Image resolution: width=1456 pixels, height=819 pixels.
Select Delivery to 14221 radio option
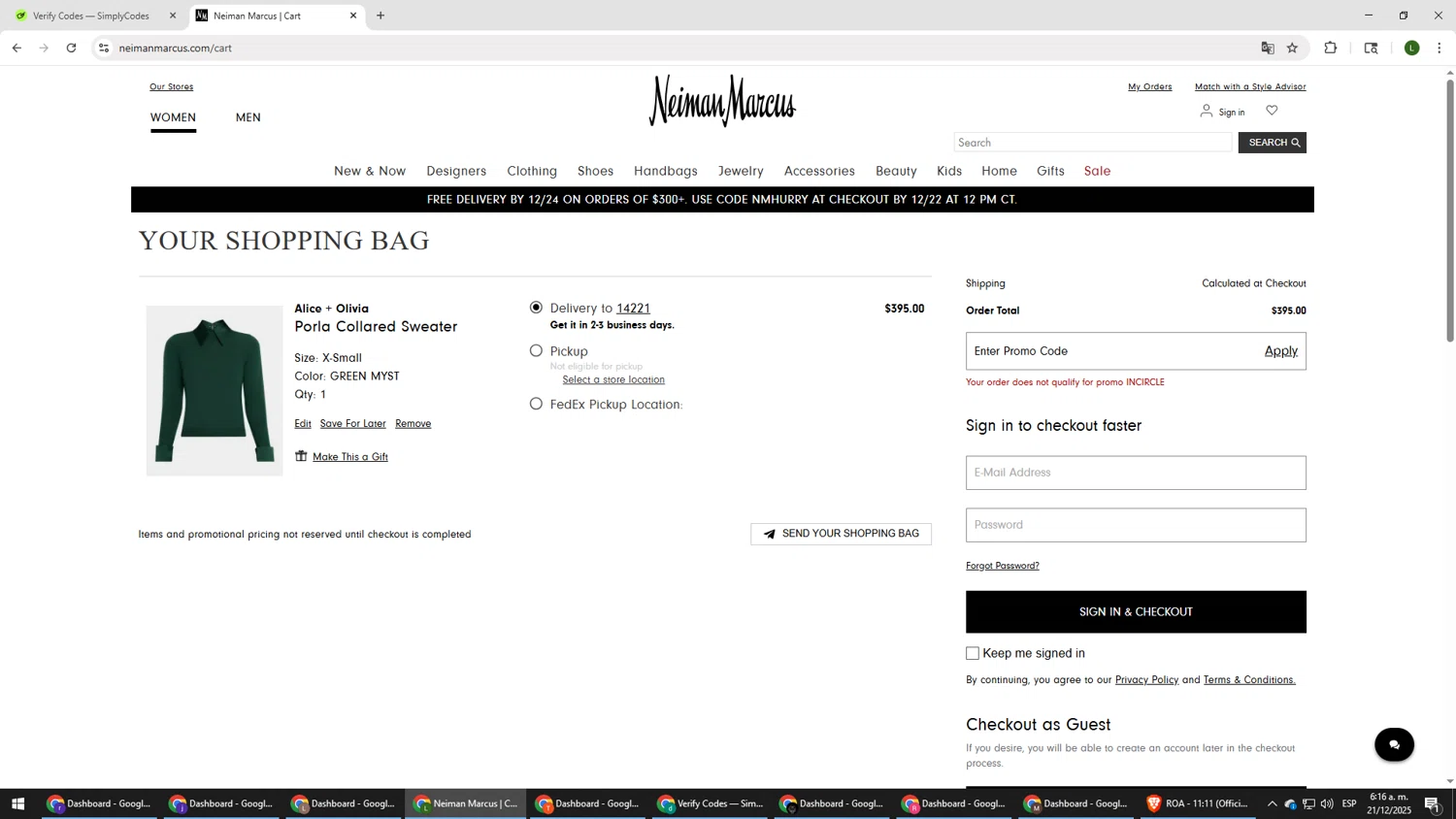click(536, 308)
